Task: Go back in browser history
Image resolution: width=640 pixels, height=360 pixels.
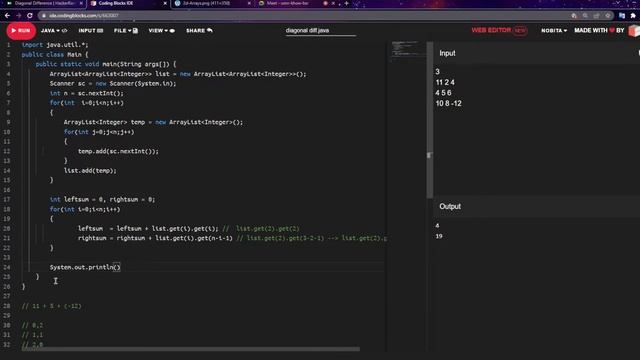Action: [x=7, y=16]
